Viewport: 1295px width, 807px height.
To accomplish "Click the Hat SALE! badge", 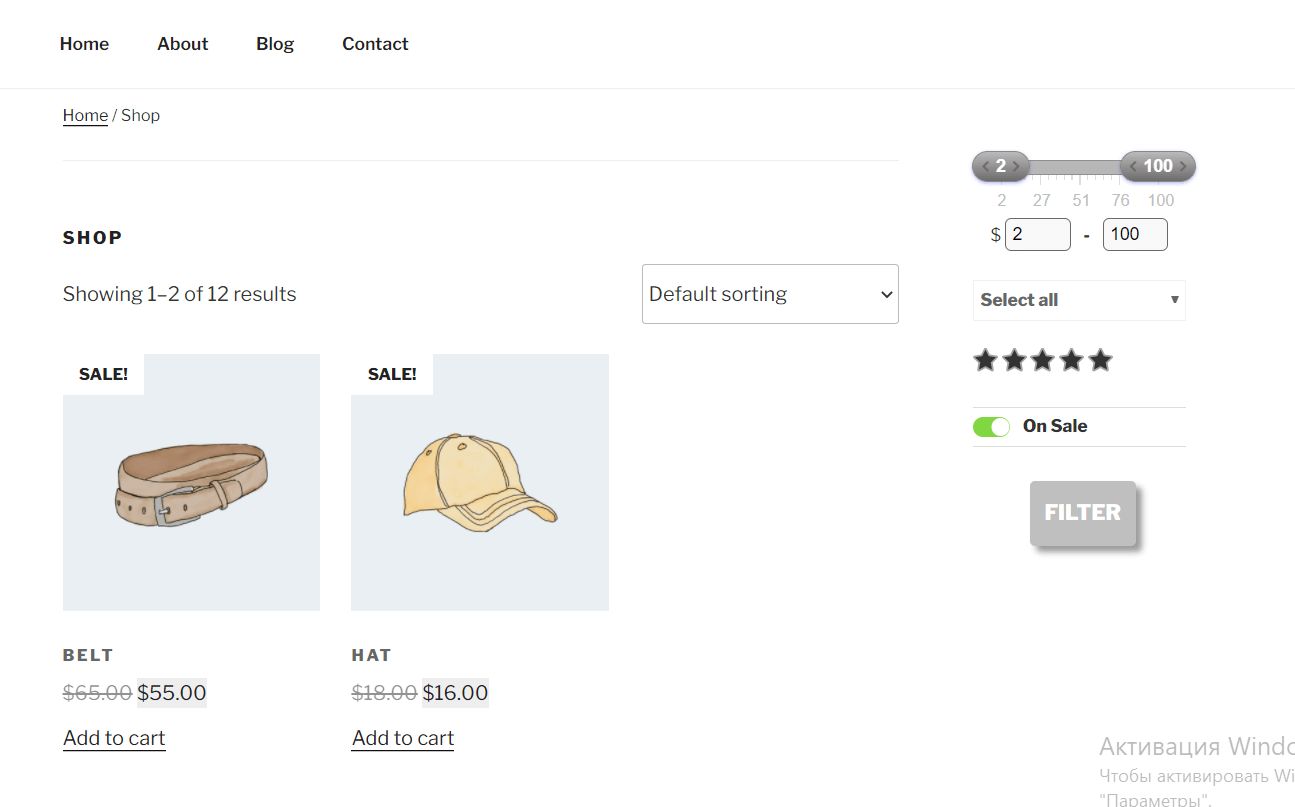I will 392,374.
